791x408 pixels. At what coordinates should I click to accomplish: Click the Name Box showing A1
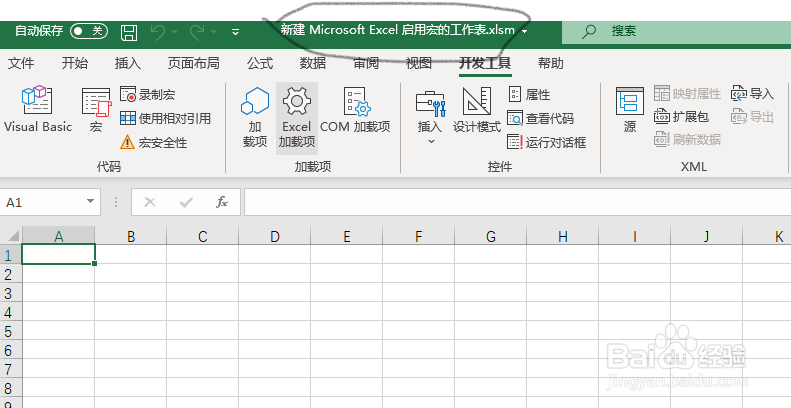[x=43, y=202]
